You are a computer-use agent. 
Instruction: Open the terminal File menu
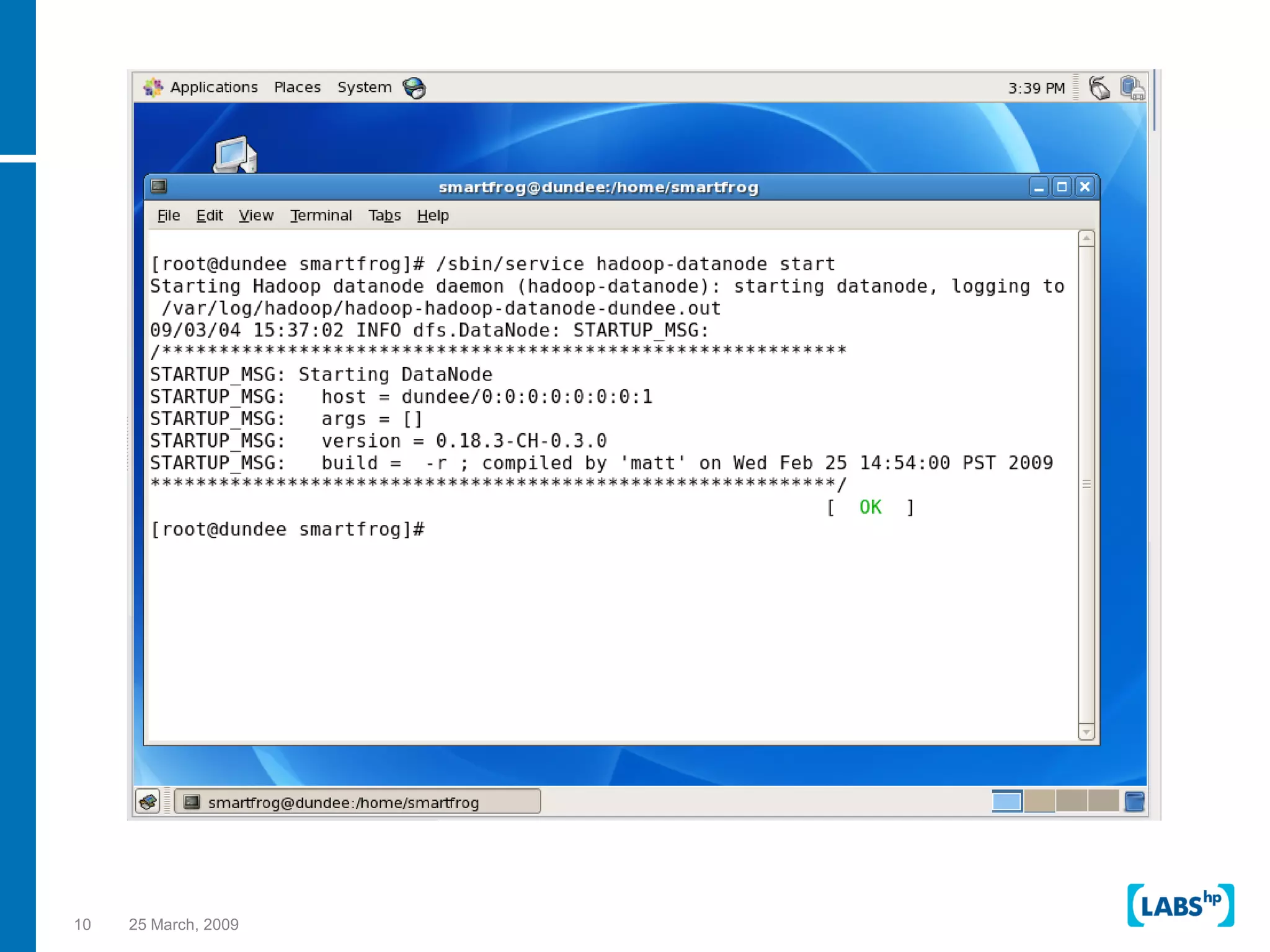pyautogui.click(x=168, y=215)
